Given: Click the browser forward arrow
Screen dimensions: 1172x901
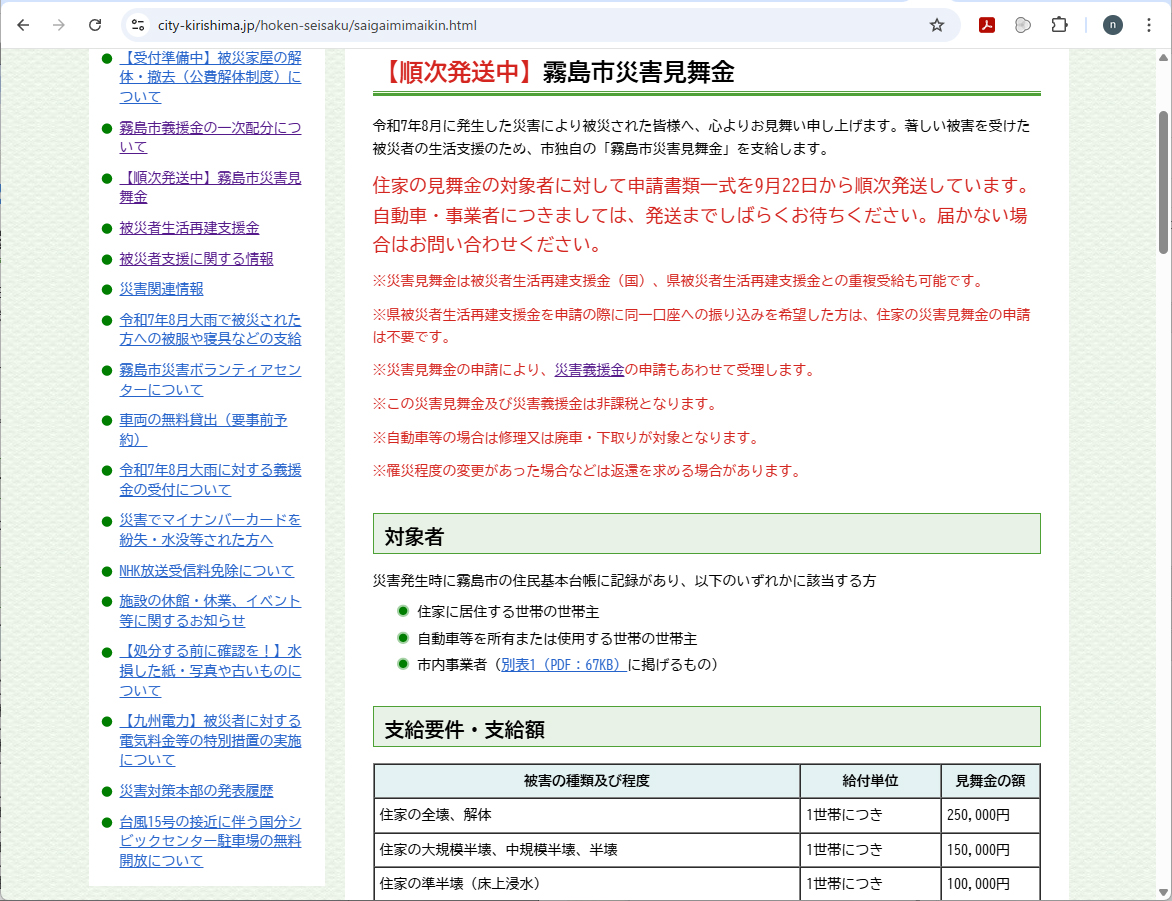Looking at the screenshot, I should pos(59,25).
